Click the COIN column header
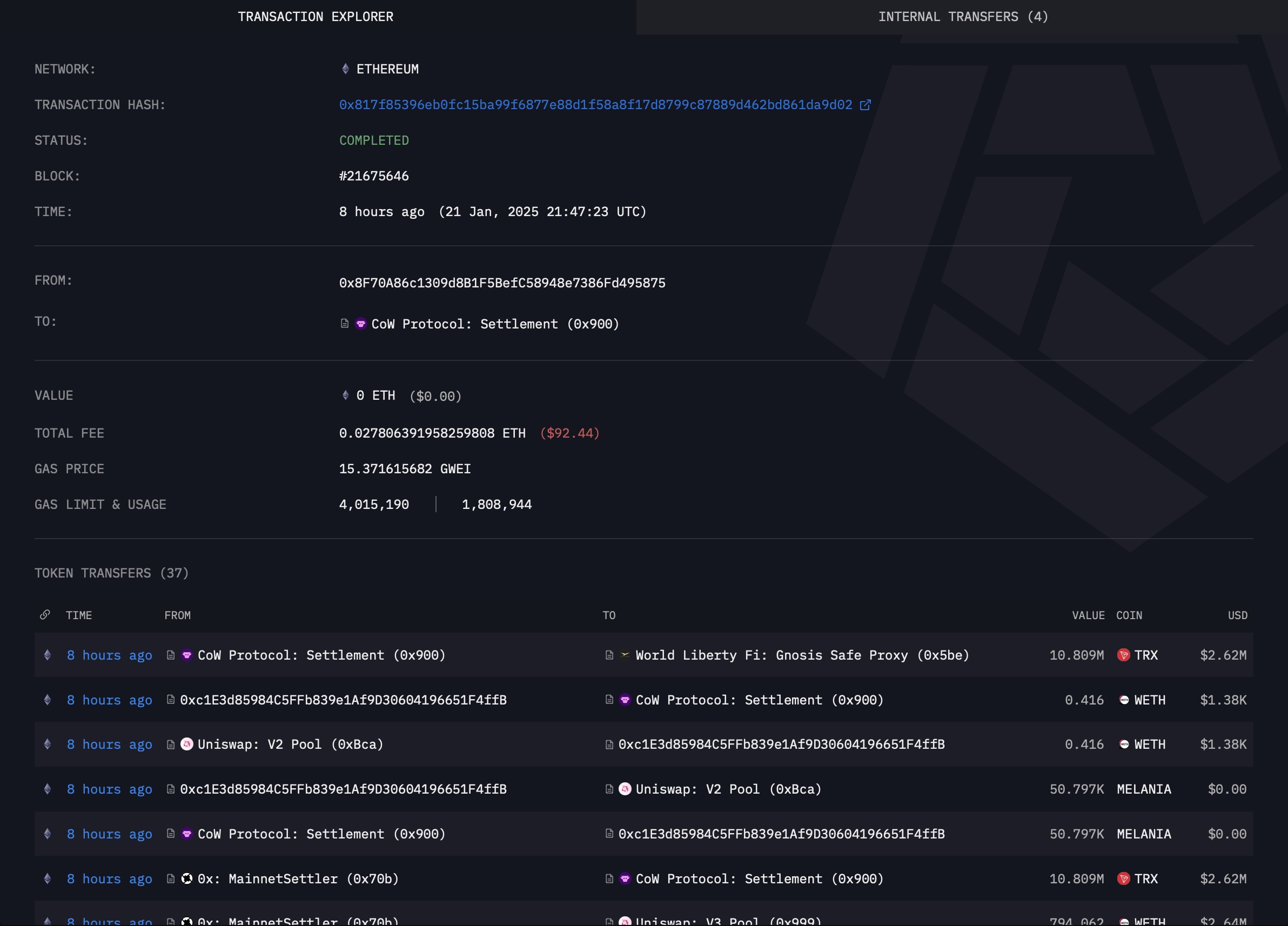Screen dimensions: 1288x926 tap(1129, 615)
